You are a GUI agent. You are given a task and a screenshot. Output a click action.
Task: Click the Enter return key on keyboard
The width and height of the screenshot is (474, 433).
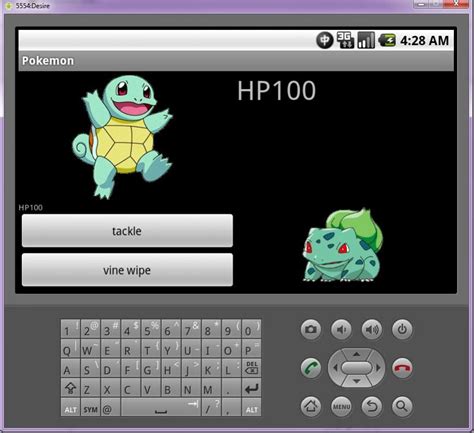[251, 388]
